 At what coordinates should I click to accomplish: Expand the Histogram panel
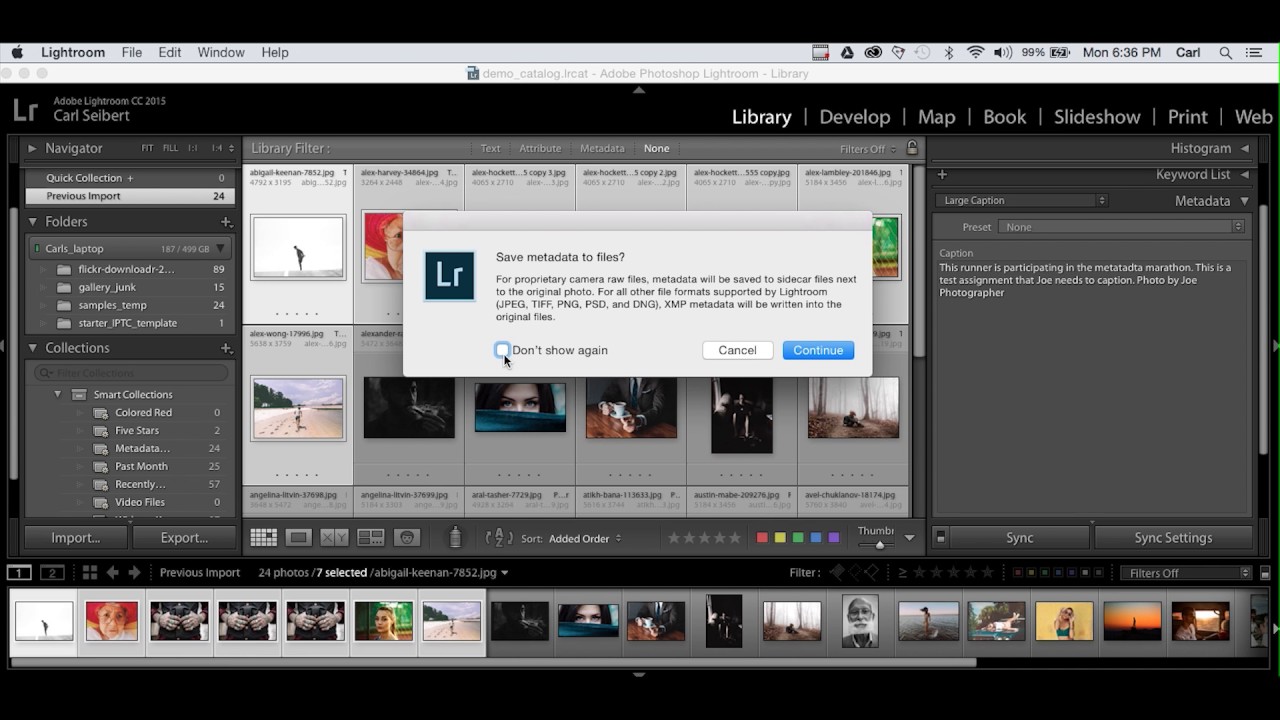coord(1245,148)
